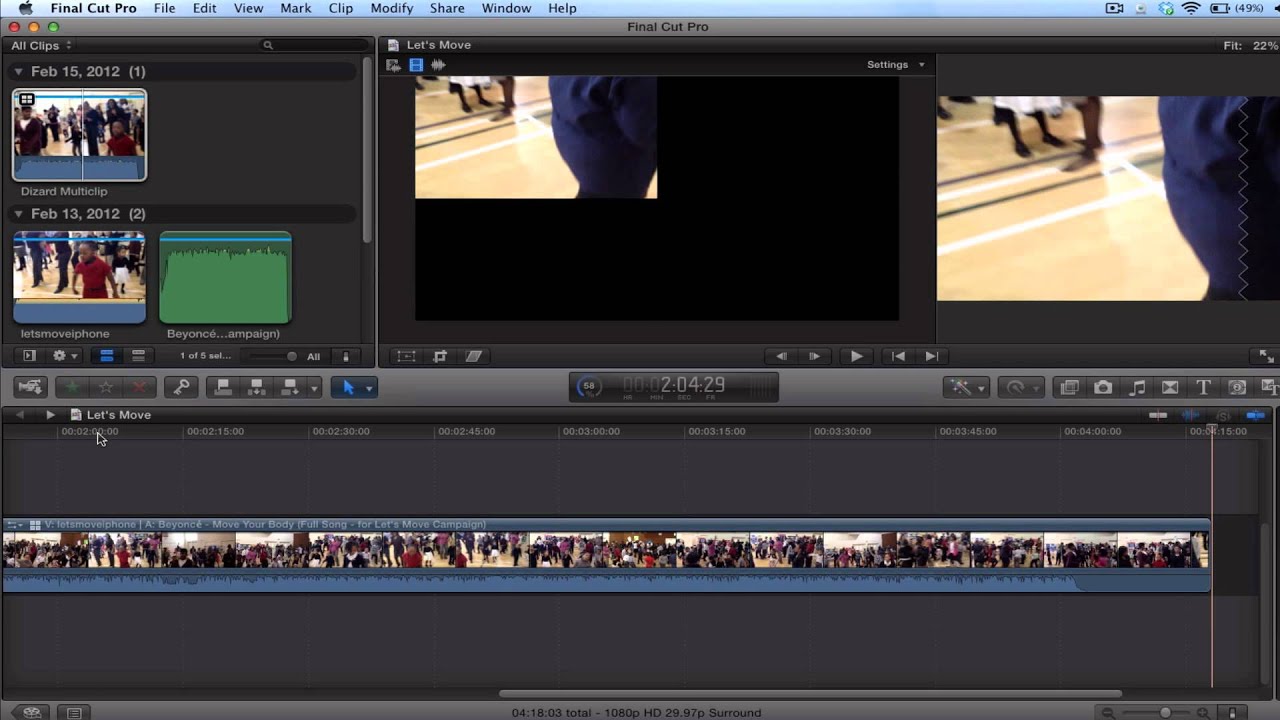Open the Titles browser T icon
The image size is (1280, 720).
coord(1204,387)
